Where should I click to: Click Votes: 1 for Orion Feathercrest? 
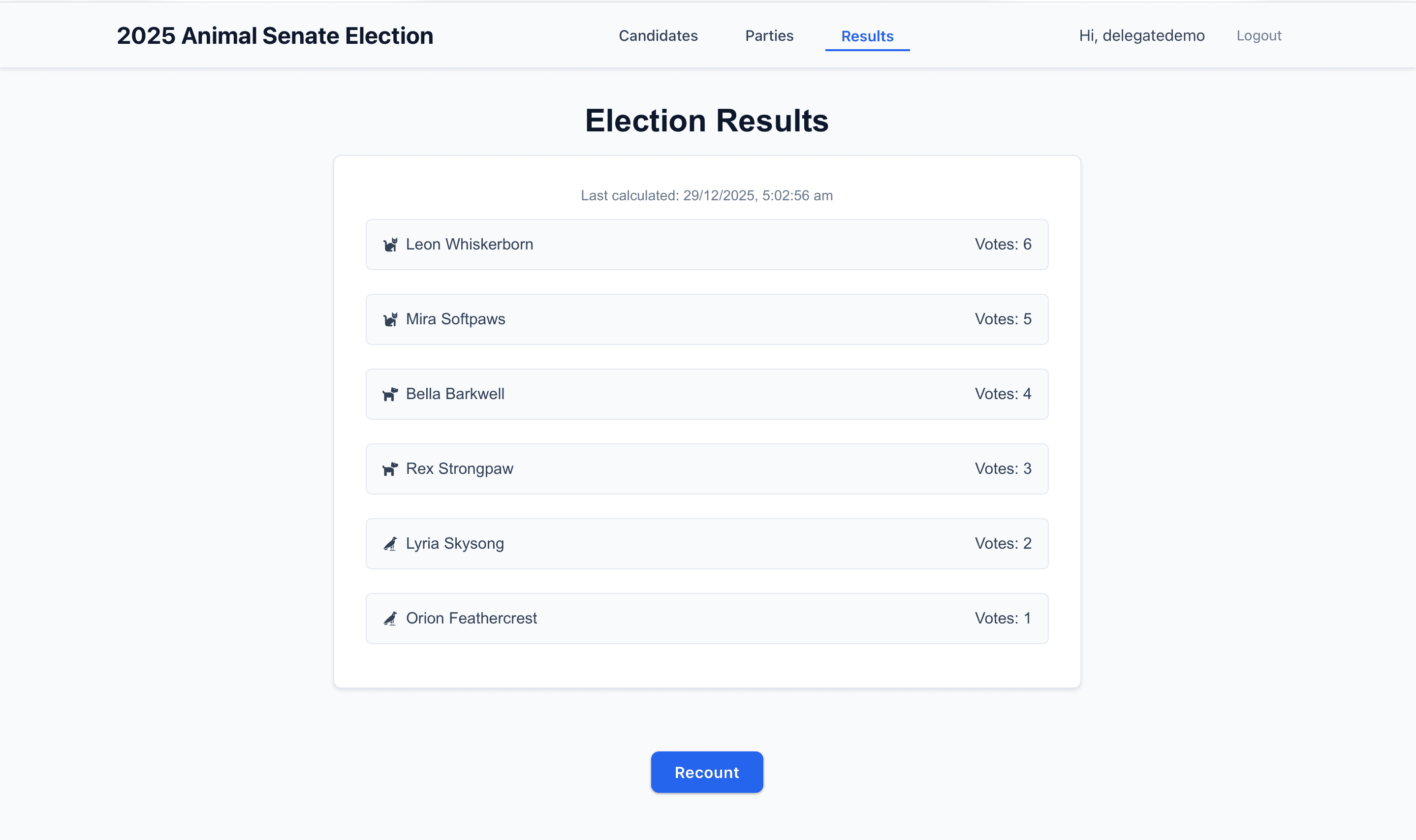pyautogui.click(x=1002, y=619)
